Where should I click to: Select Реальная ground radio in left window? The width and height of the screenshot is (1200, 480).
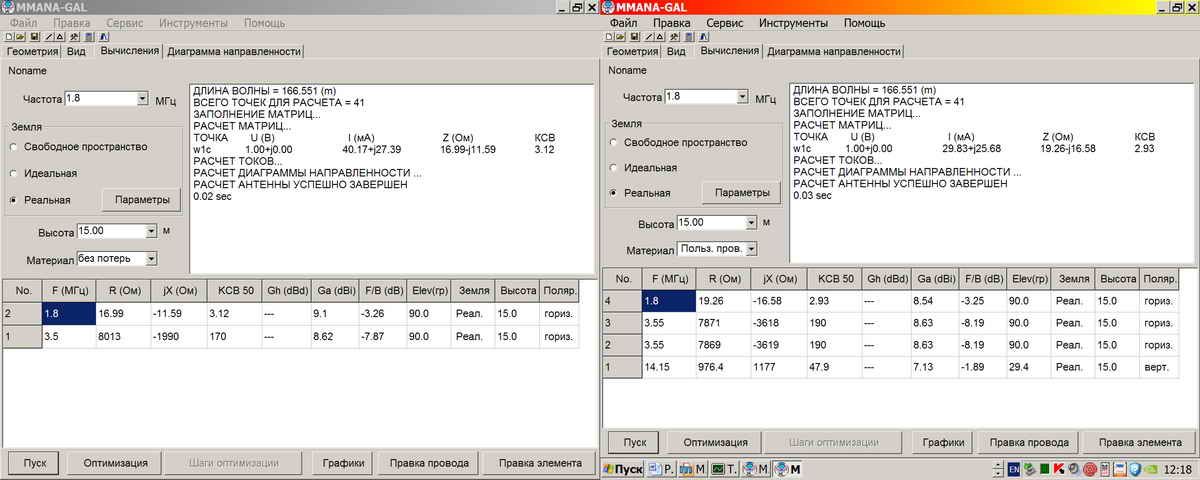(14, 200)
